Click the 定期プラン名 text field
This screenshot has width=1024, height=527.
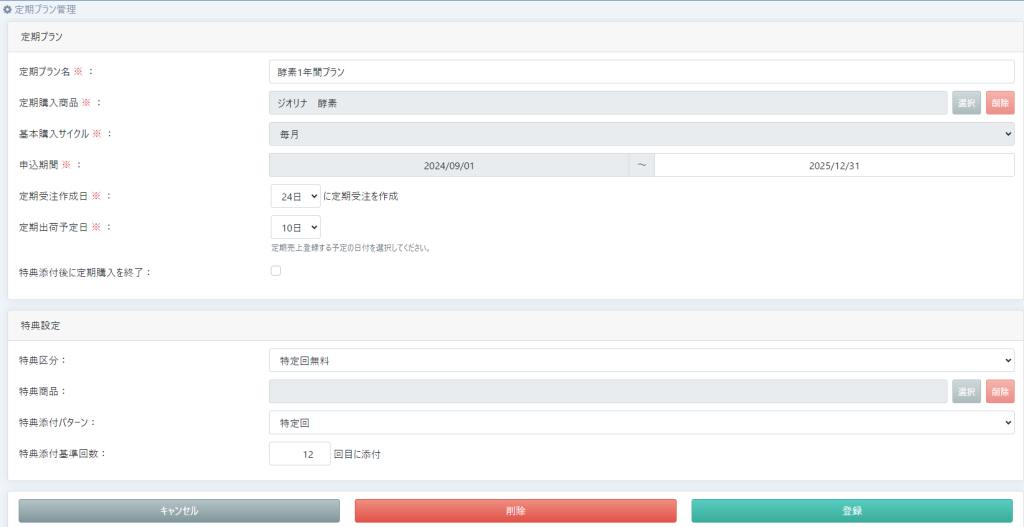pyautogui.click(x=641, y=72)
